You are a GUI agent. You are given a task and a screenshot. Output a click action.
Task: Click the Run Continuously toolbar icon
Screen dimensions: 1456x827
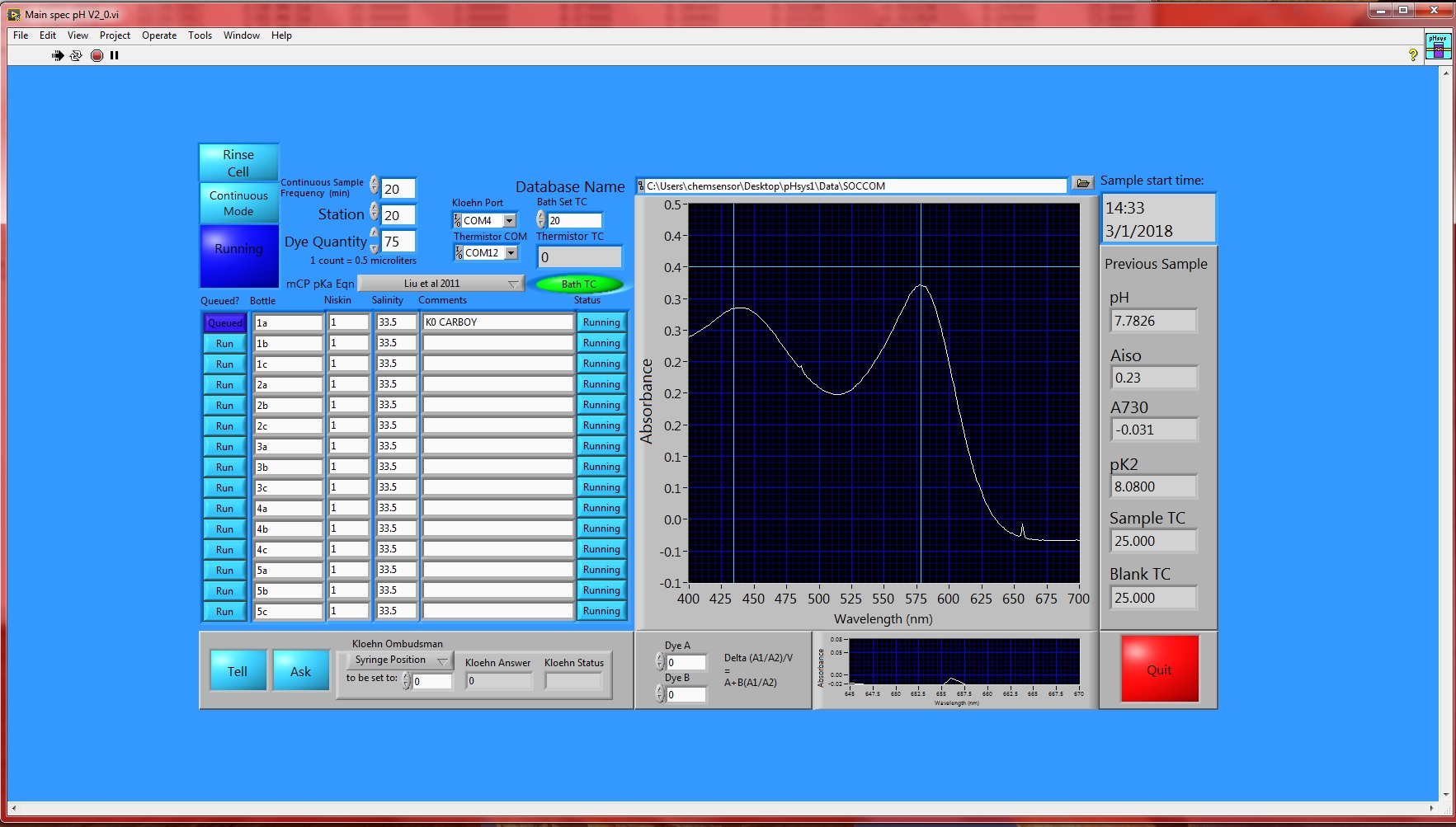tap(76, 55)
